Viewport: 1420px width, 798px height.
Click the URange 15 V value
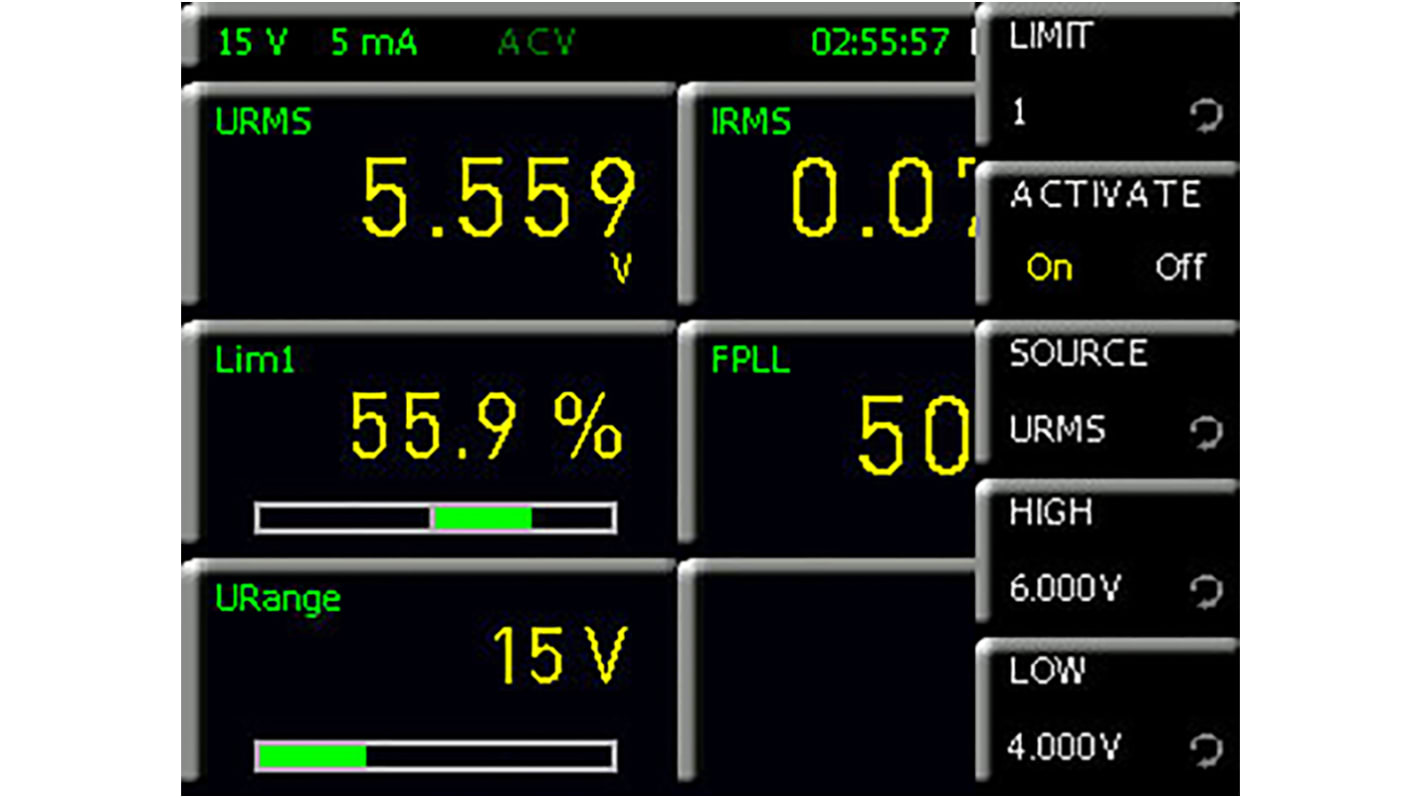(x=560, y=656)
